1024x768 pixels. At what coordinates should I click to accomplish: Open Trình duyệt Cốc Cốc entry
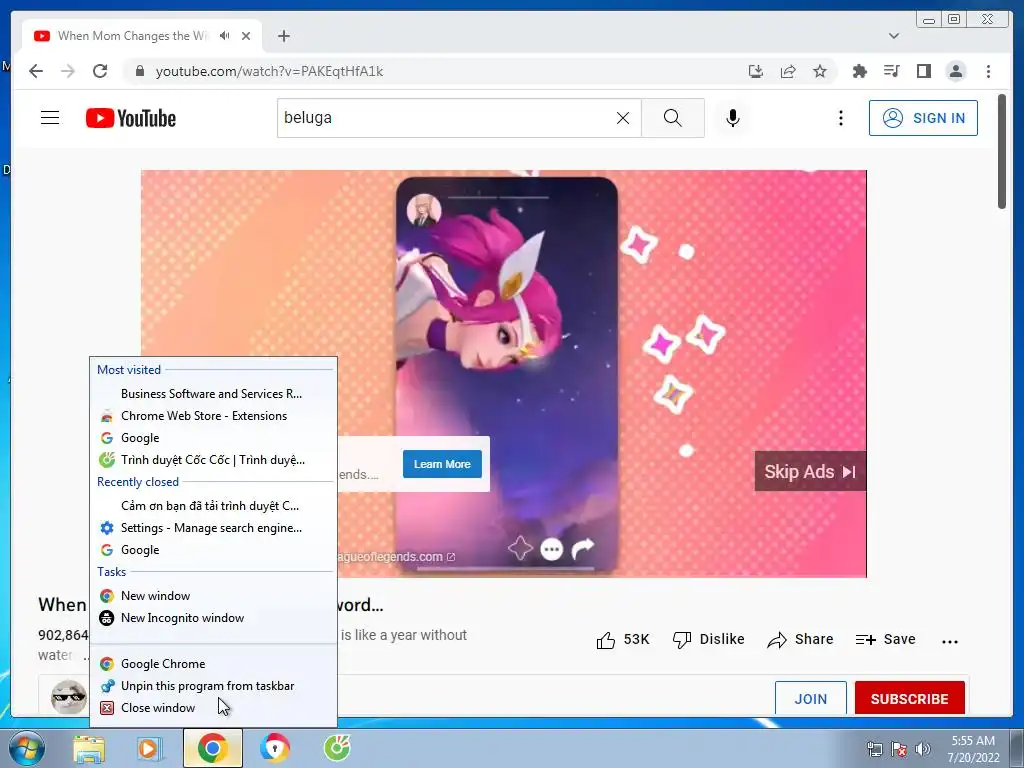click(x=214, y=460)
